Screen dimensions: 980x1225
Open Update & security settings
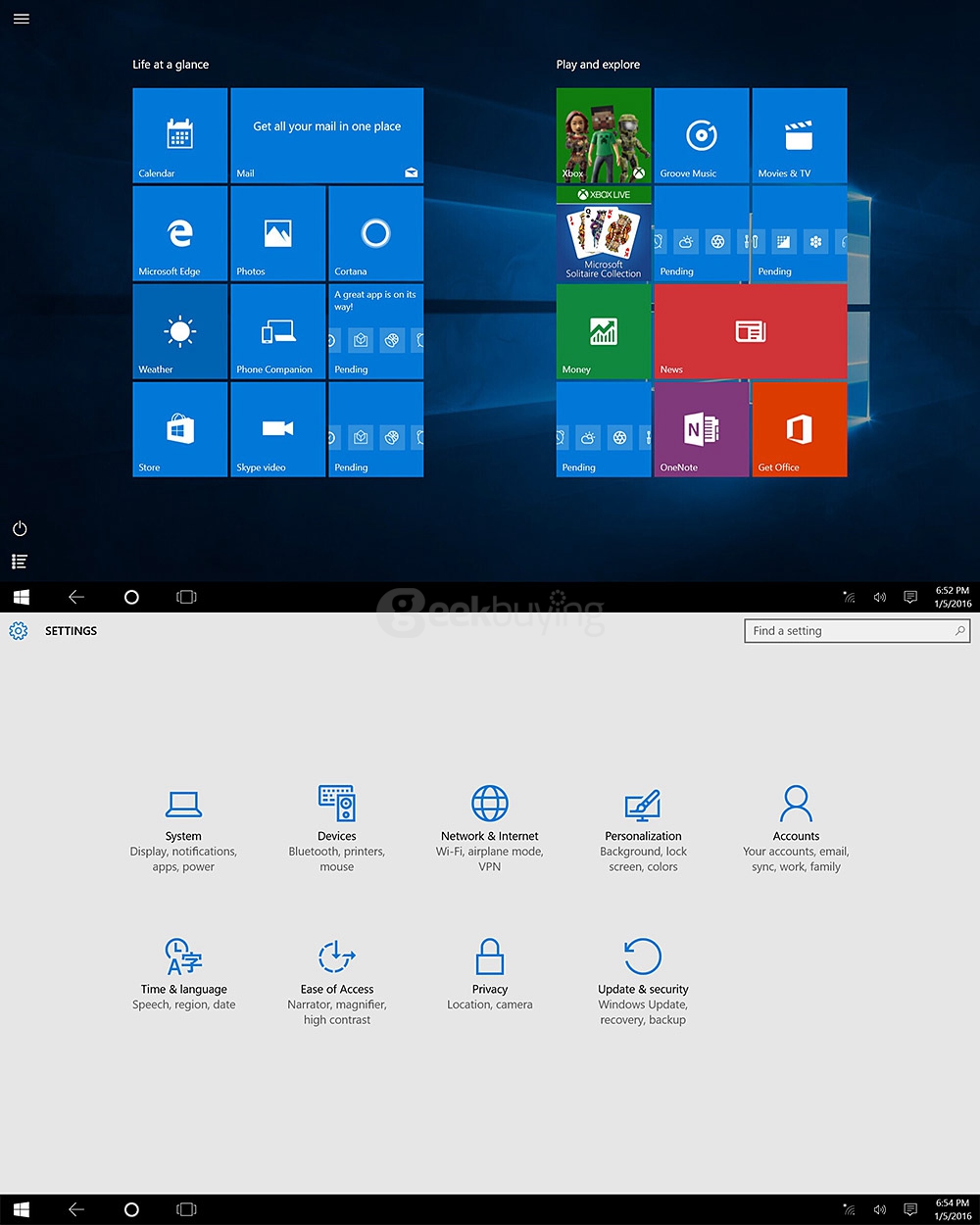coord(643,981)
